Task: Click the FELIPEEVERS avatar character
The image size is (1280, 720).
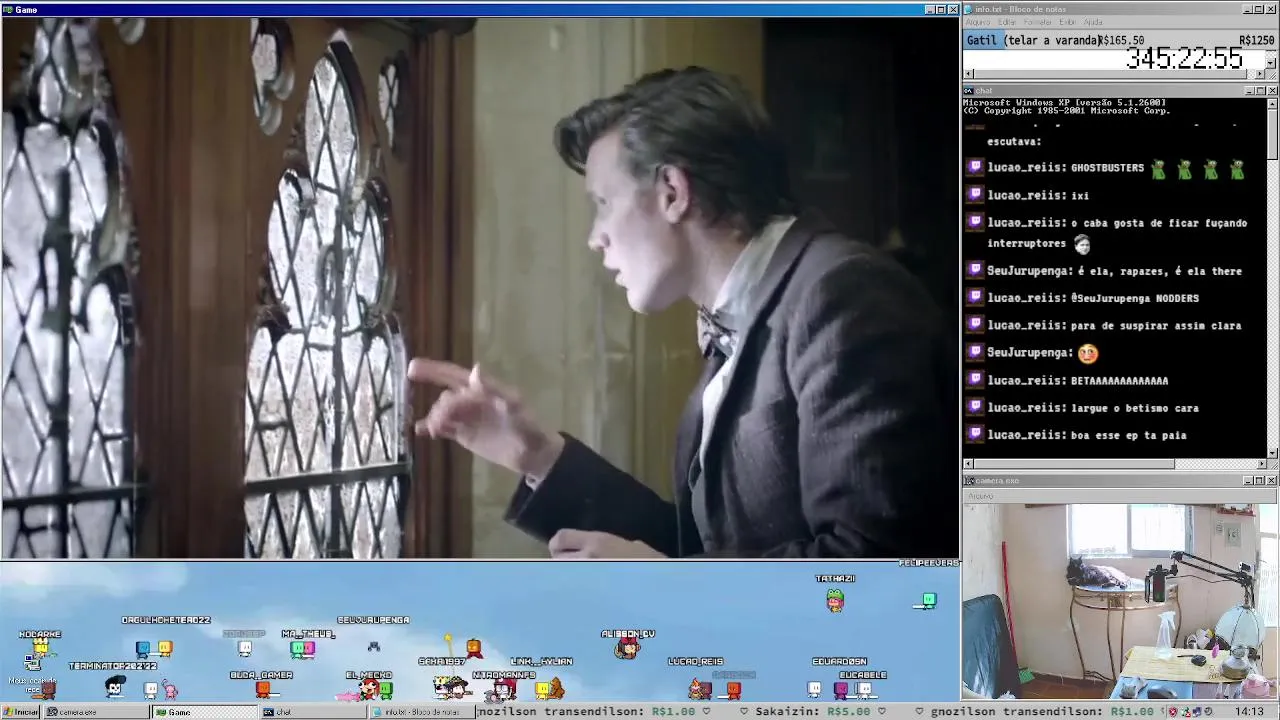Action: click(929, 600)
